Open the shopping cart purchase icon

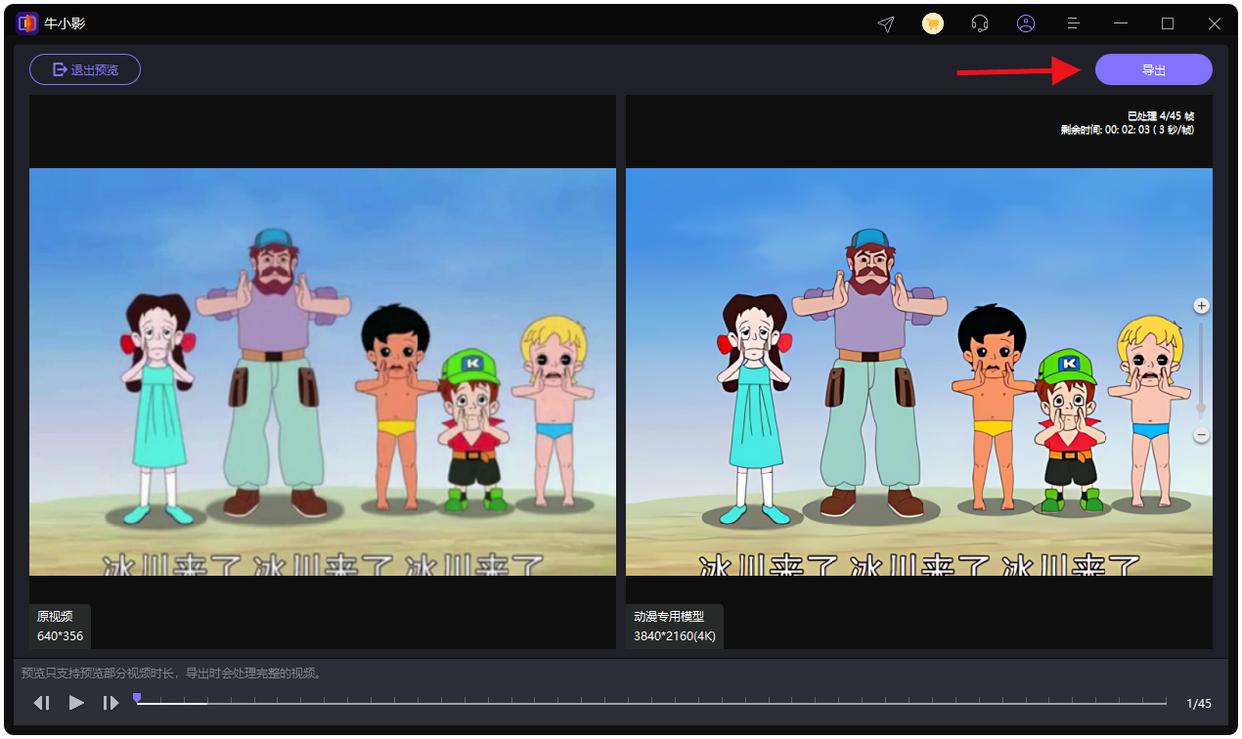pos(932,24)
